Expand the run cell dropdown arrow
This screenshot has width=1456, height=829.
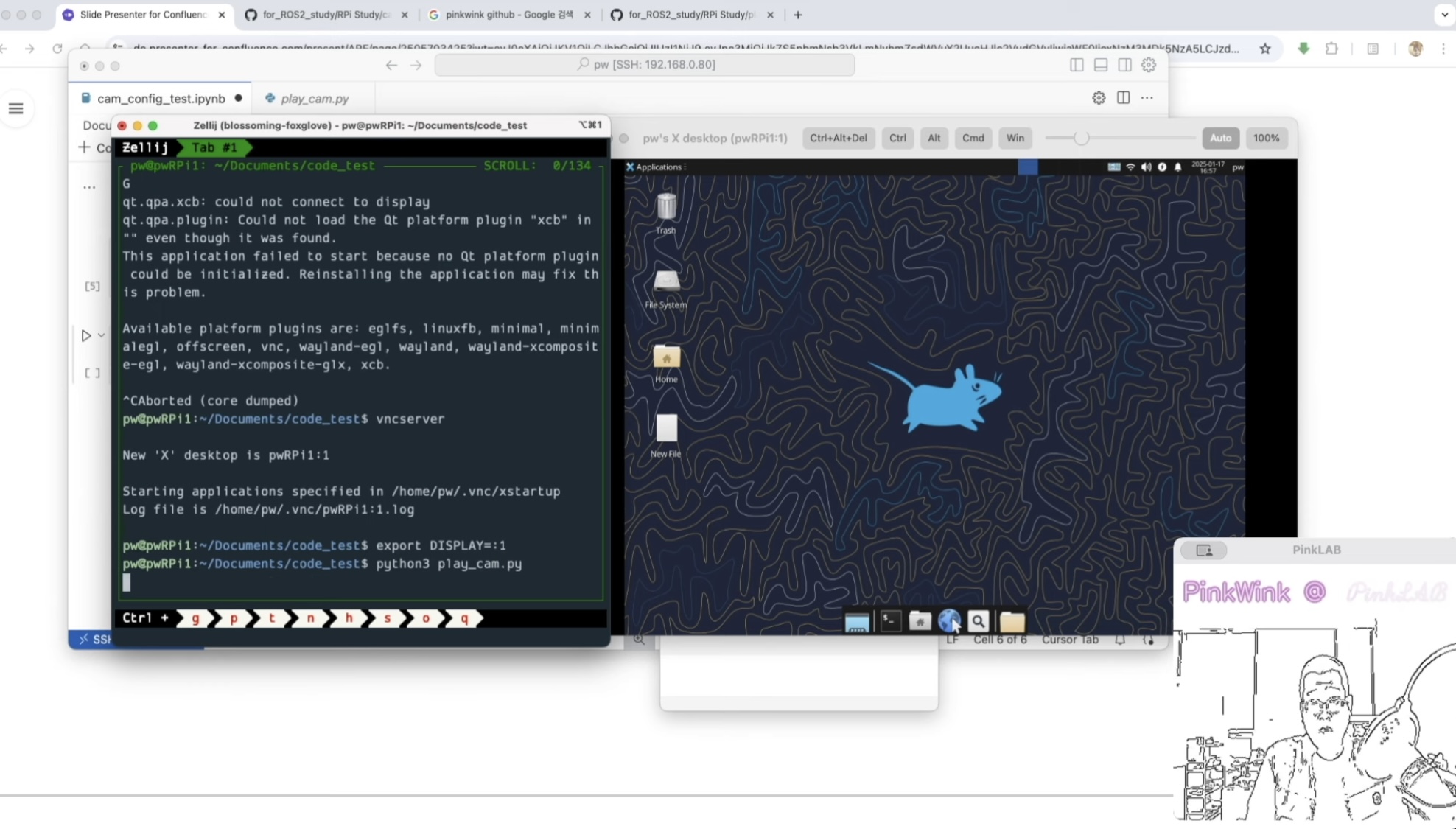coord(102,335)
